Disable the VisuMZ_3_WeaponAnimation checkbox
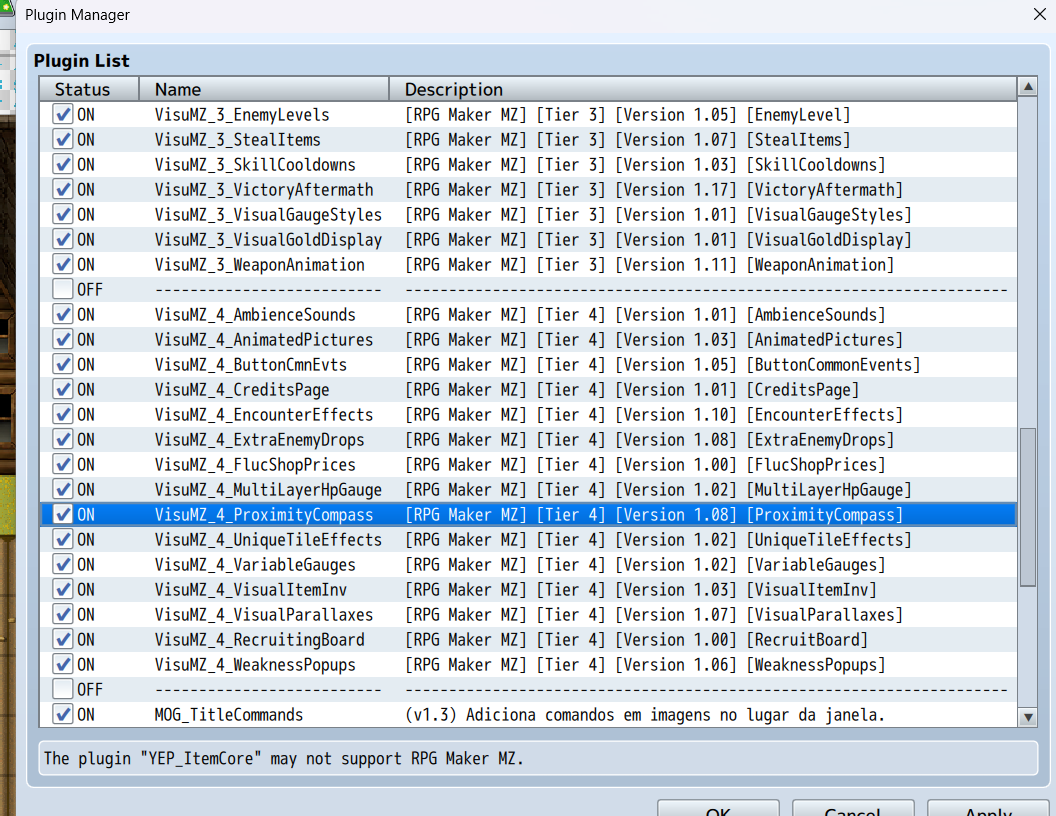Screen dimensions: 1056x816 [x=63, y=265]
